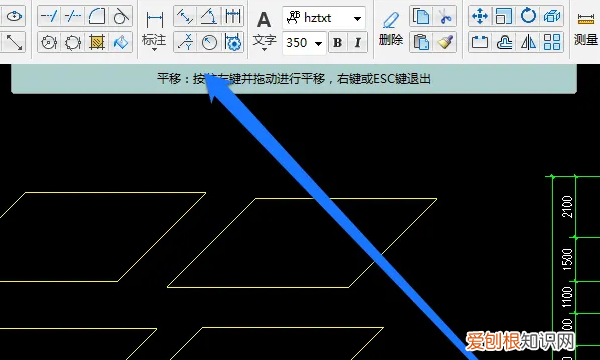Choose the circle tangent line tool
The height and width of the screenshot is (360, 600).
(121, 16)
